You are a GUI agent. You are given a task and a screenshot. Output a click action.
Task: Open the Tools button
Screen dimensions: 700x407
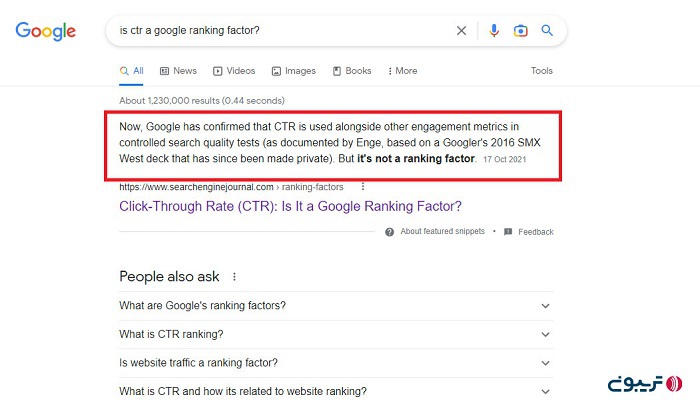coord(541,71)
